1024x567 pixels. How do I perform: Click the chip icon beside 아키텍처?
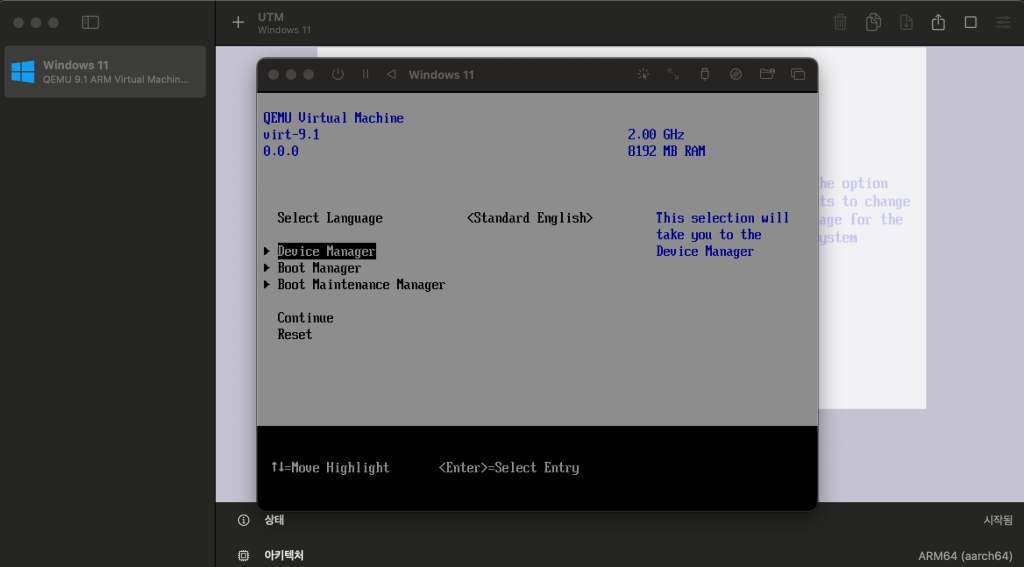coord(244,556)
